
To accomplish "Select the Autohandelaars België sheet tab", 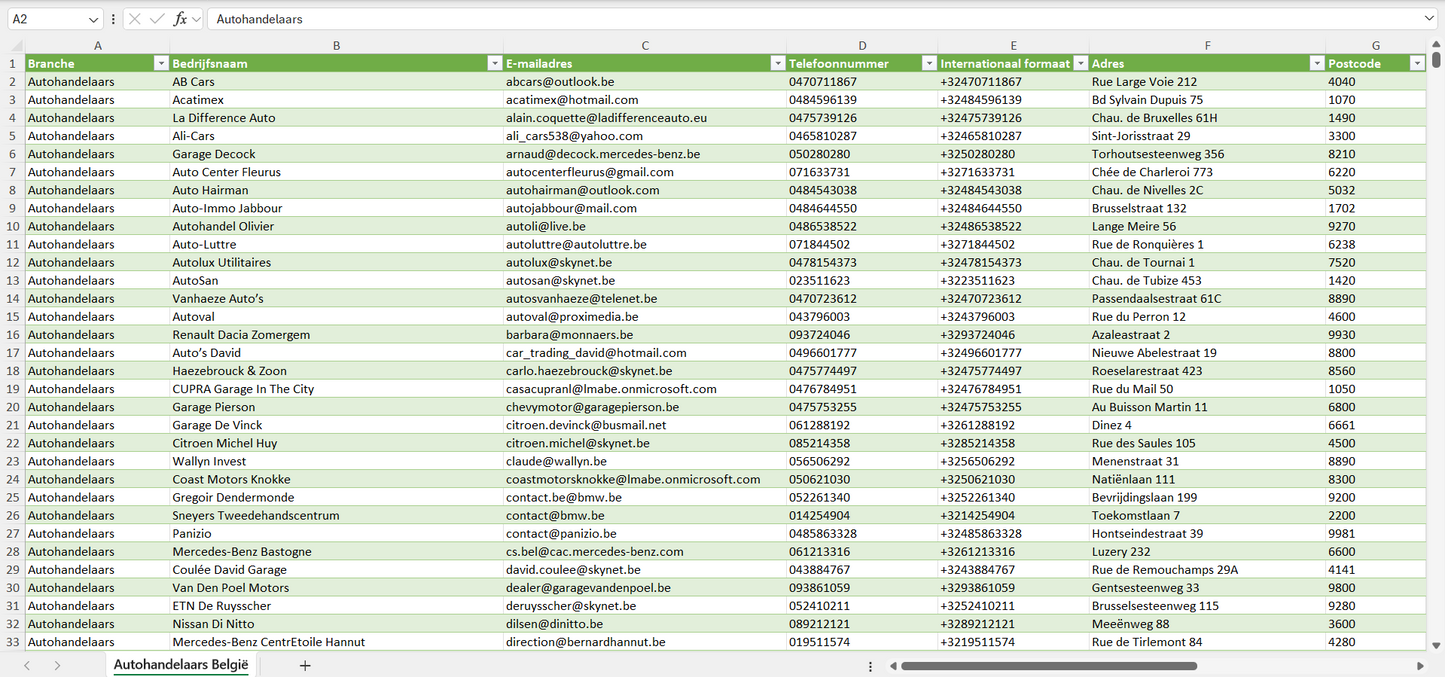I will click(x=180, y=665).
